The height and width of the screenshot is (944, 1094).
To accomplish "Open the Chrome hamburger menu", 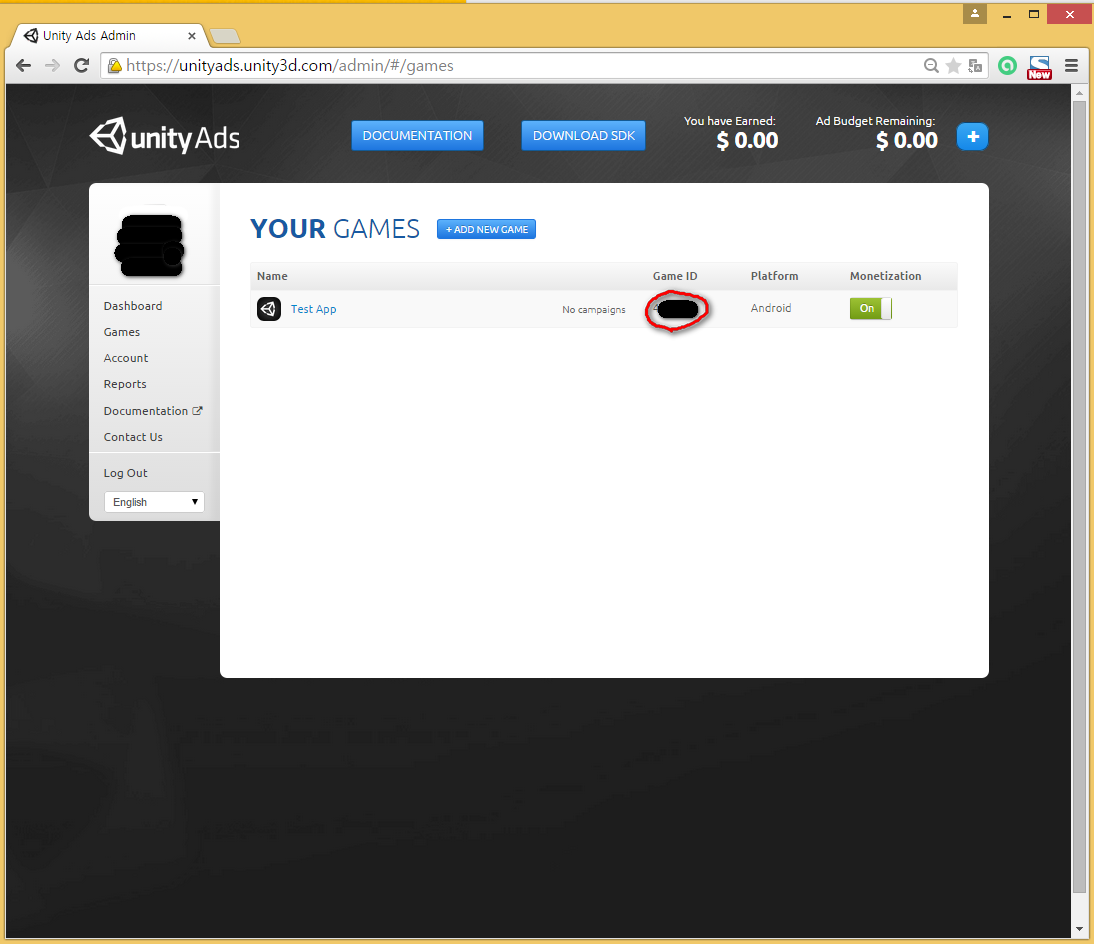I will click(1072, 66).
